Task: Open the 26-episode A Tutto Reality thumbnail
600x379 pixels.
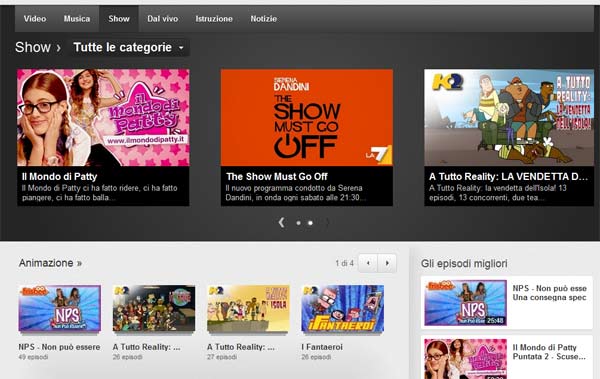Action: tap(154, 308)
